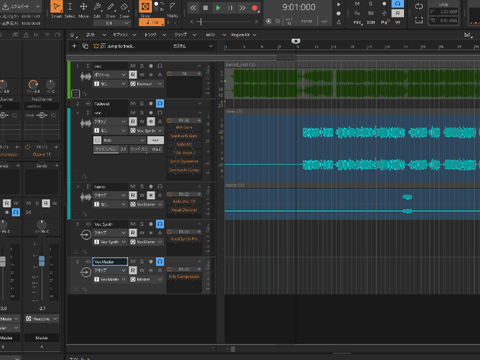Mute track 1
Viewport: 480px width, 360px height.
coord(133,66)
